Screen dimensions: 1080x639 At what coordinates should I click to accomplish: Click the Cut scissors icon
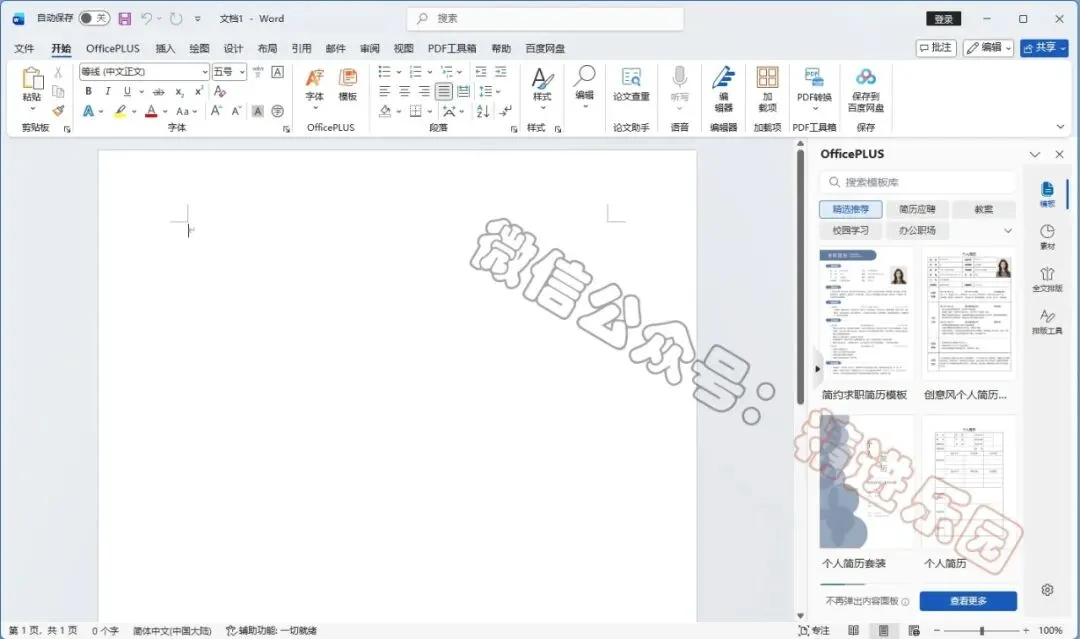click(x=58, y=72)
